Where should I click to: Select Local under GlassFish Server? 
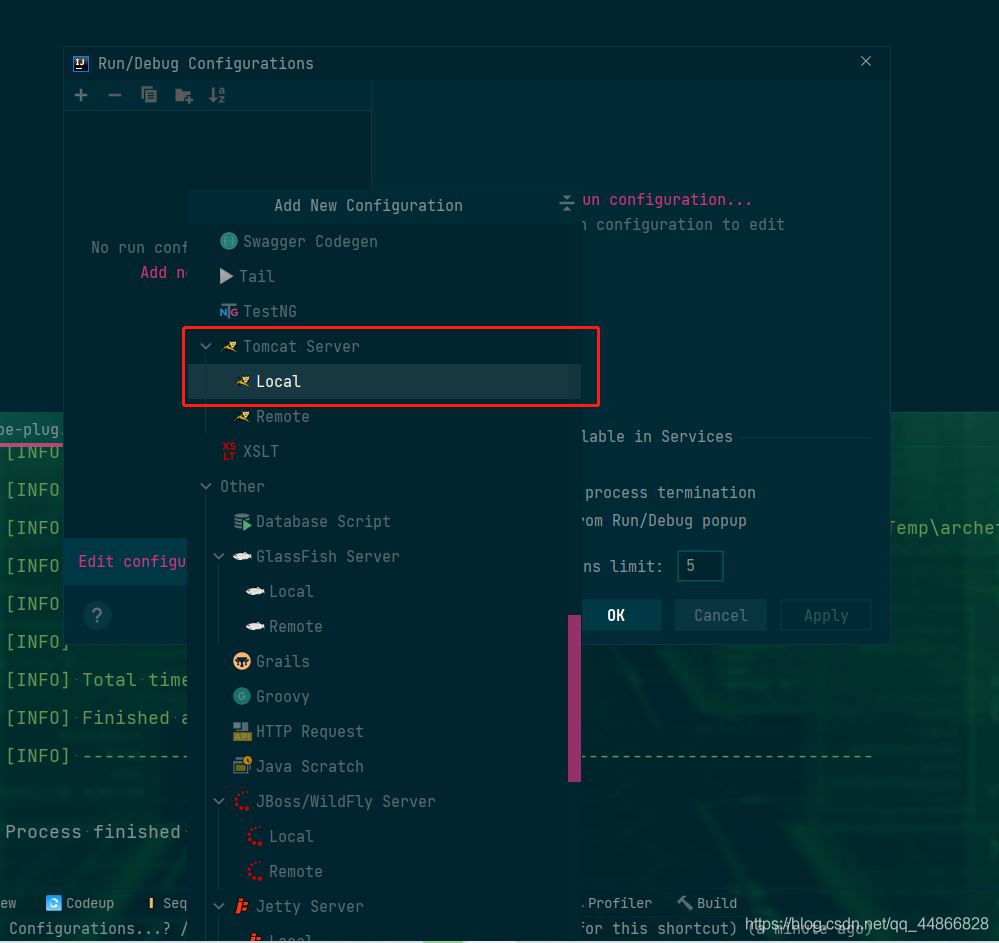pos(384,592)
